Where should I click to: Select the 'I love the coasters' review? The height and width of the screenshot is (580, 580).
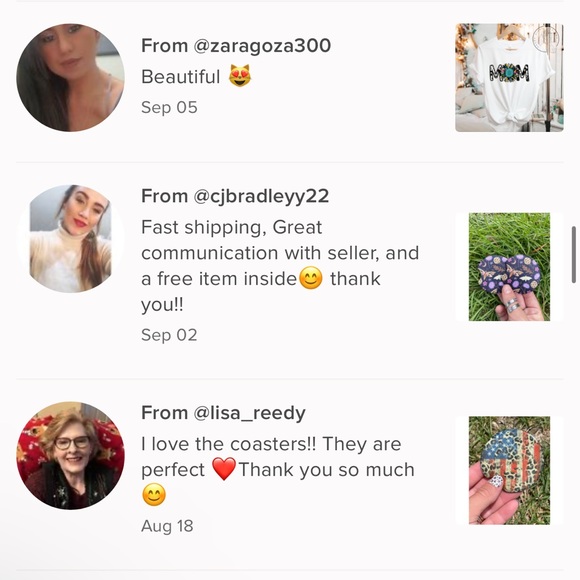click(278, 470)
